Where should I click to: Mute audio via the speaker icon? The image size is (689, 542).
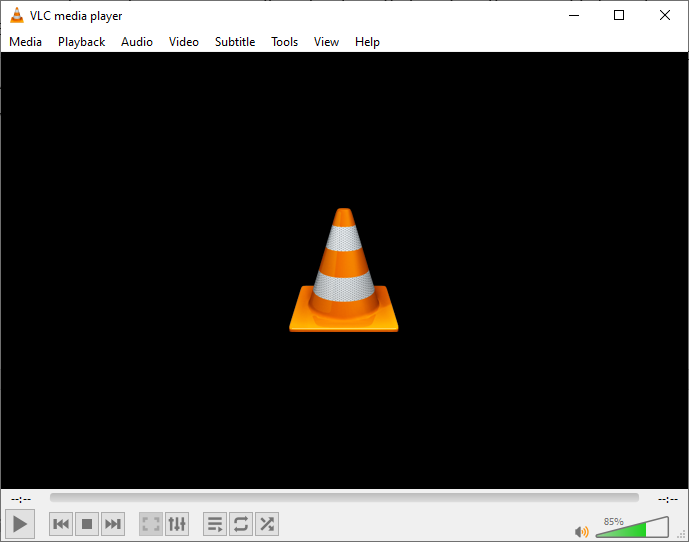click(581, 531)
